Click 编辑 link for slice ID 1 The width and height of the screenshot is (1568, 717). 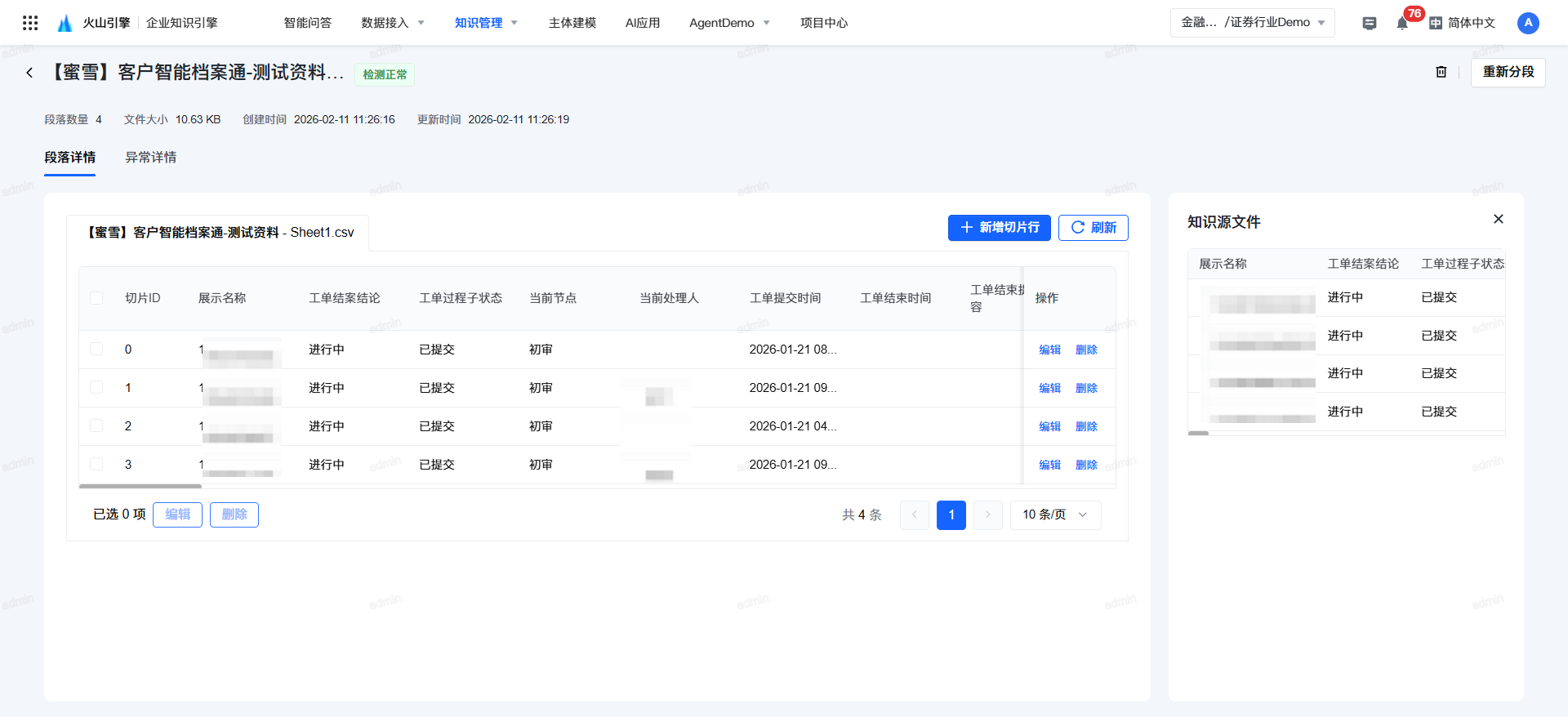point(1049,388)
